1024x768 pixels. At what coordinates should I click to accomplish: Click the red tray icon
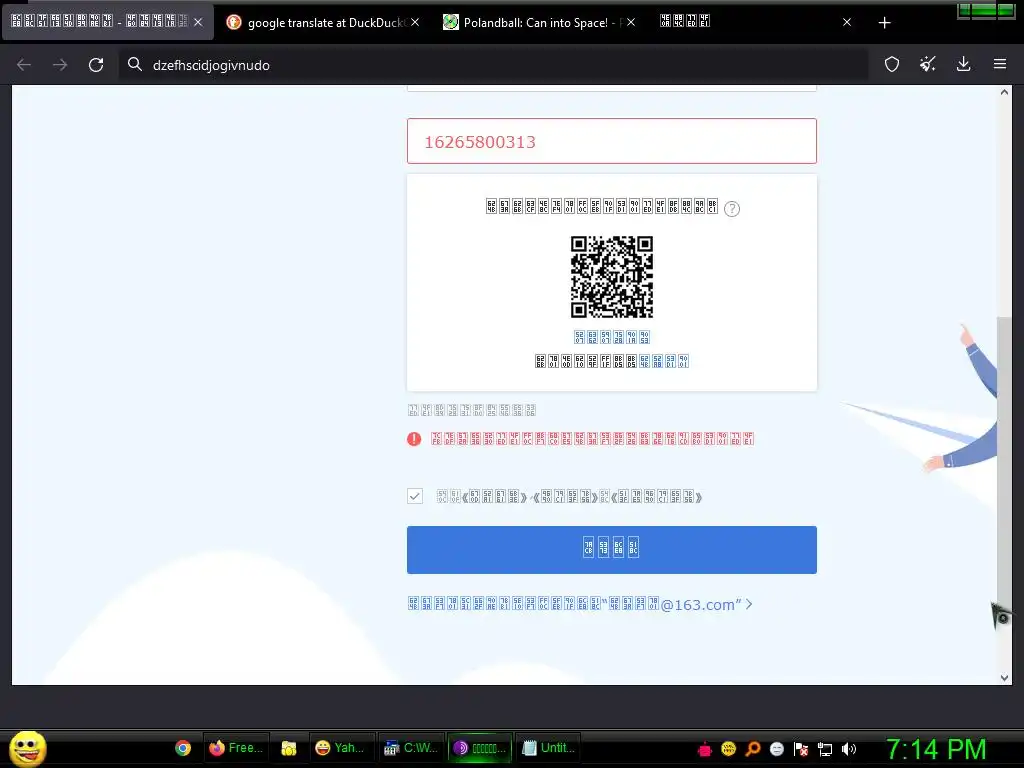pyautogui.click(x=705, y=749)
